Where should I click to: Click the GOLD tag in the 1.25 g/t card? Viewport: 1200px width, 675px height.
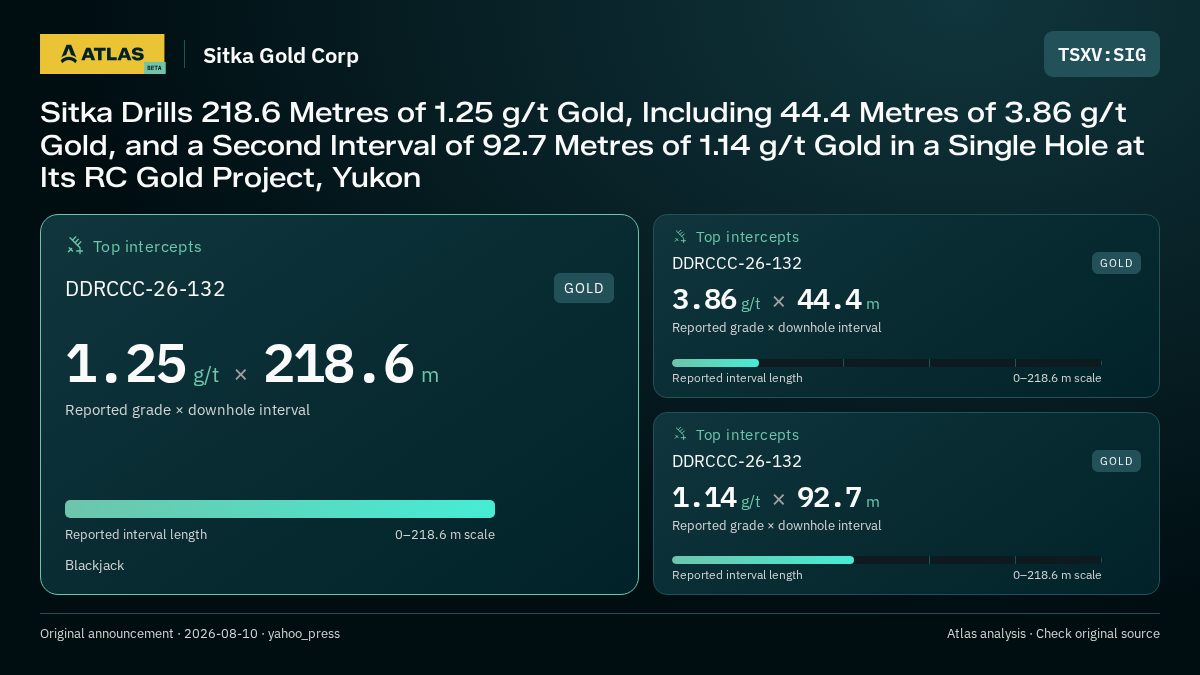coord(584,288)
